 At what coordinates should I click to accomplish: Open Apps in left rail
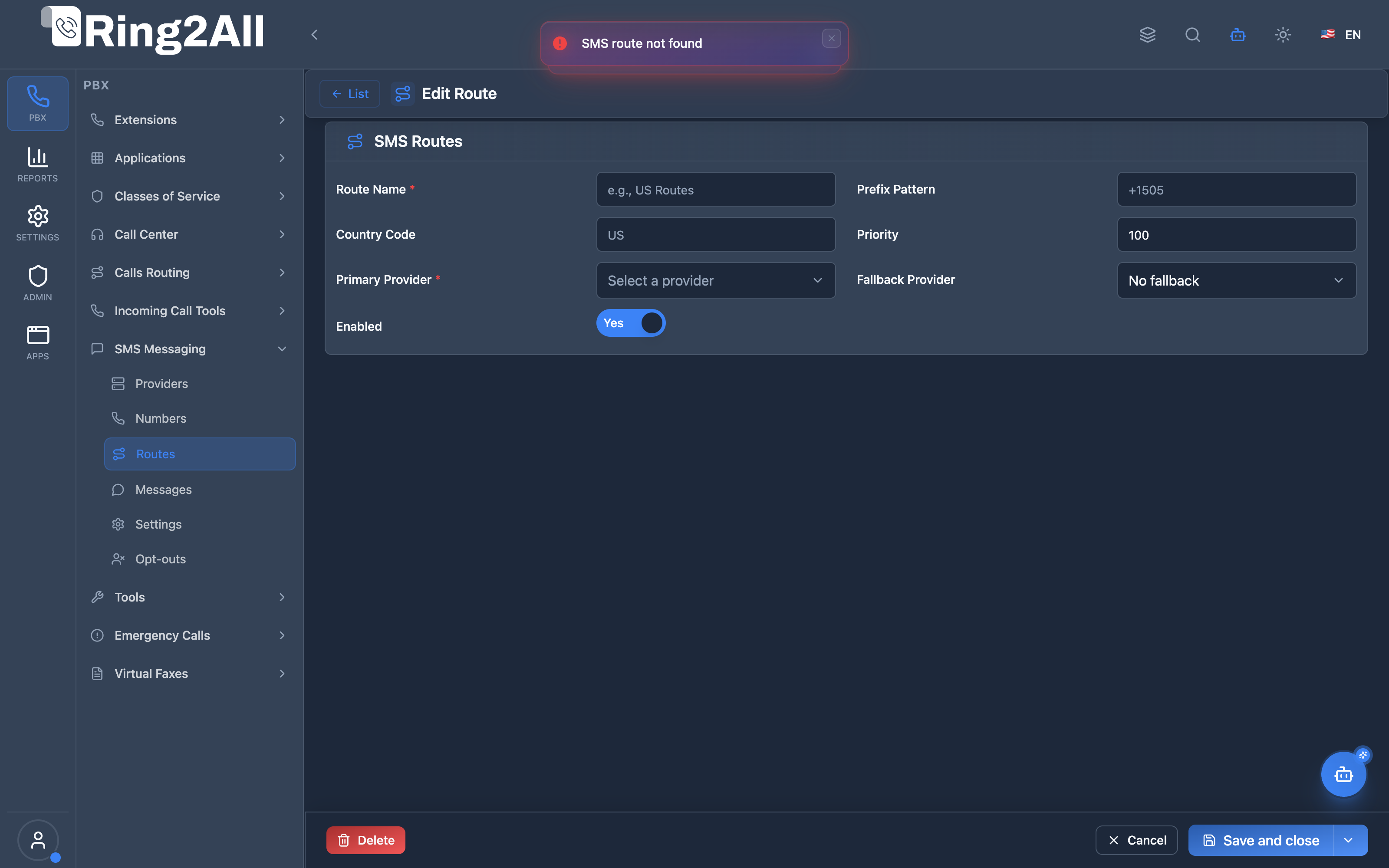(x=38, y=343)
